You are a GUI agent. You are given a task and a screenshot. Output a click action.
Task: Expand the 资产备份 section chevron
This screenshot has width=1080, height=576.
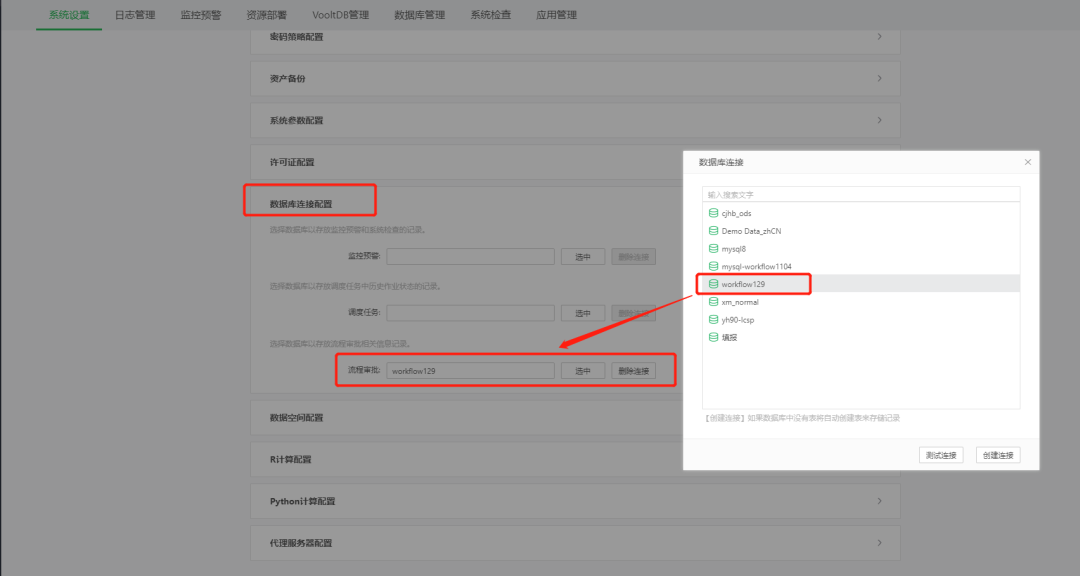[x=880, y=79]
